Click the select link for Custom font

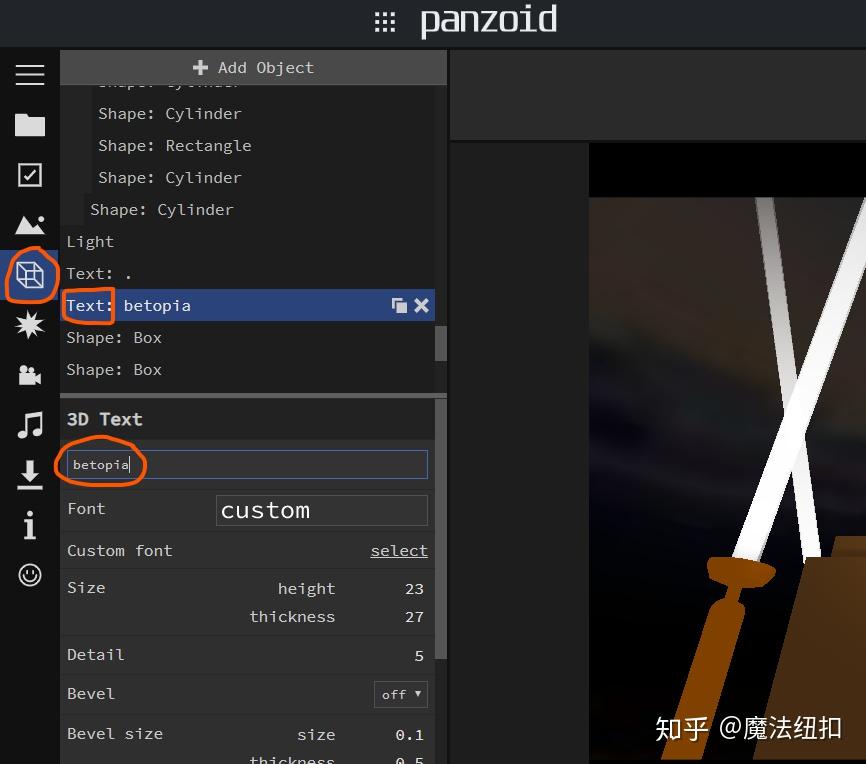[399, 550]
